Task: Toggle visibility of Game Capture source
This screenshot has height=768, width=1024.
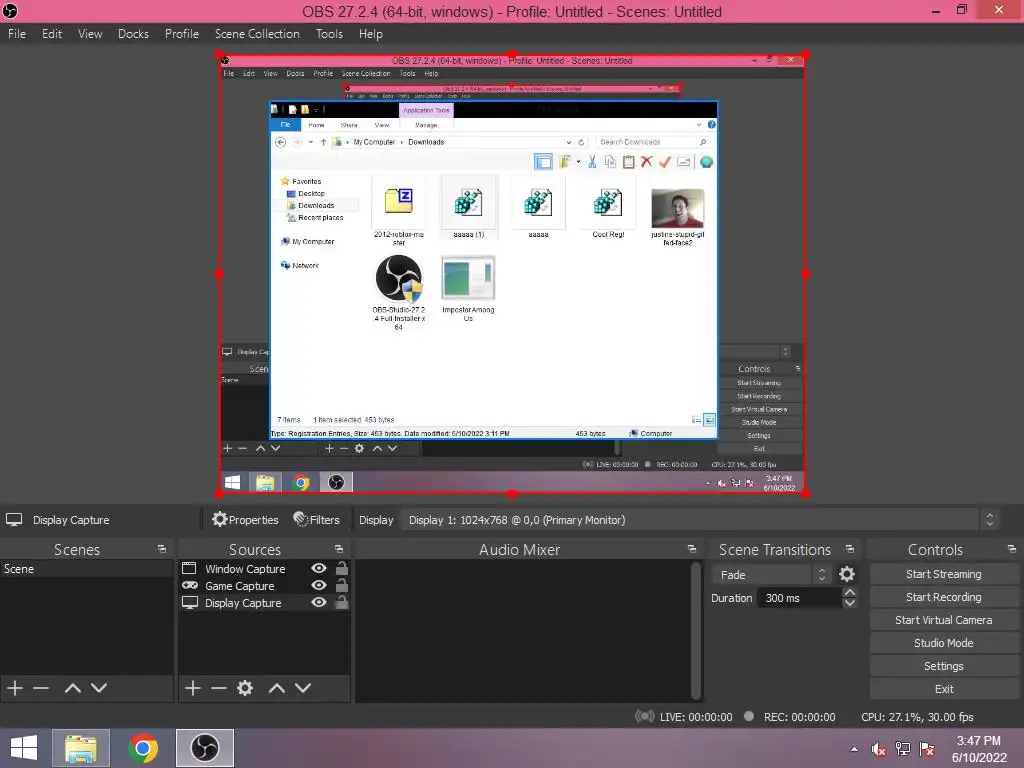Action: click(x=319, y=585)
